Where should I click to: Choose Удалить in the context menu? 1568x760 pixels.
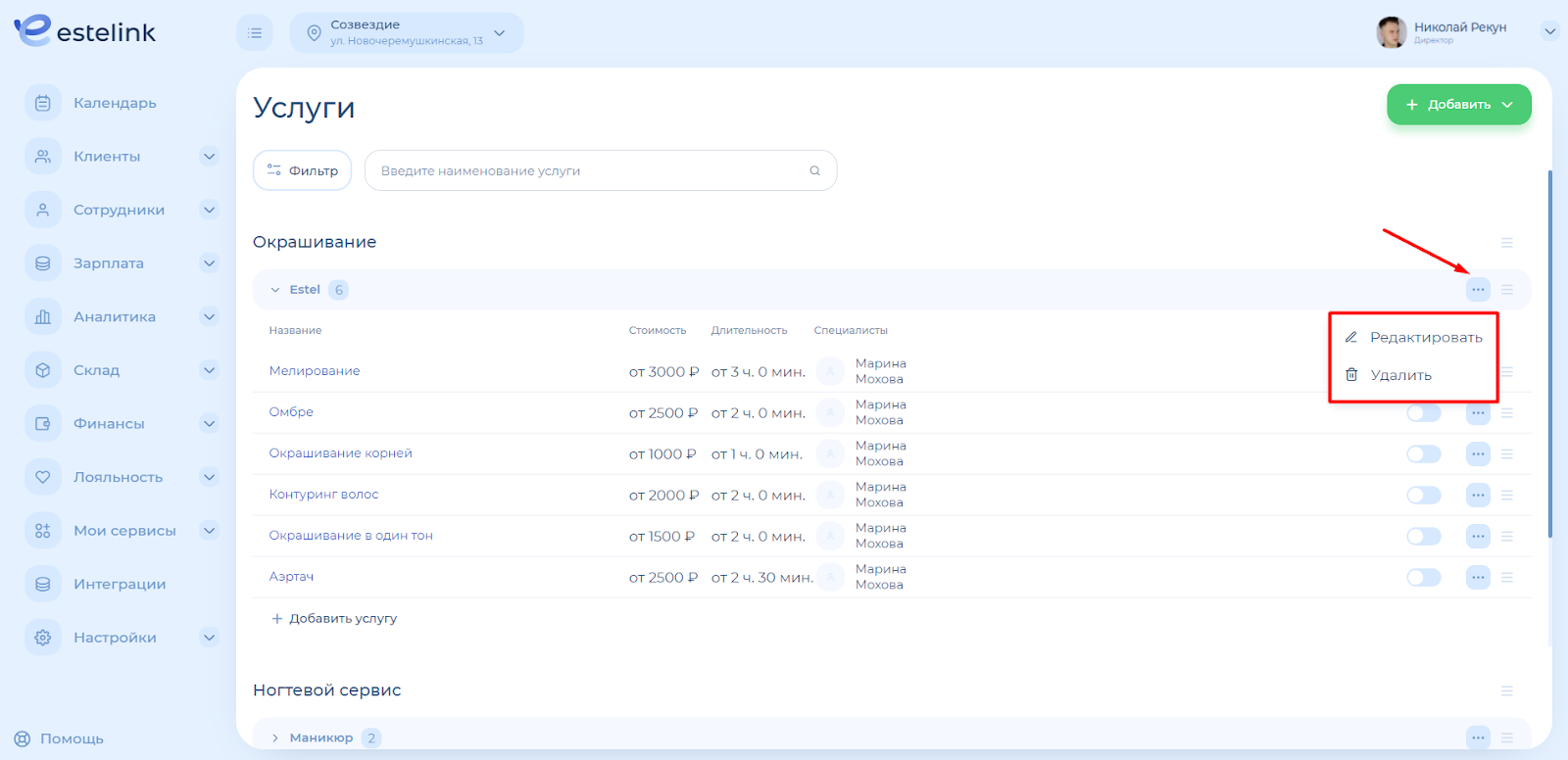[x=1400, y=375]
